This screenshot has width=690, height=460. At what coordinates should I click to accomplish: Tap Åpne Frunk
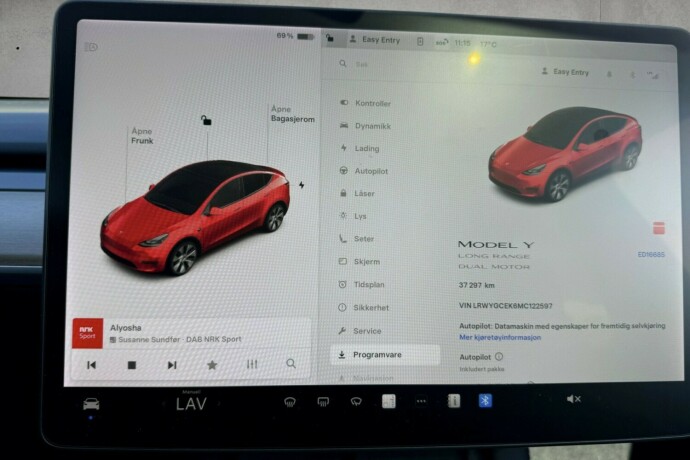[x=142, y=136]
